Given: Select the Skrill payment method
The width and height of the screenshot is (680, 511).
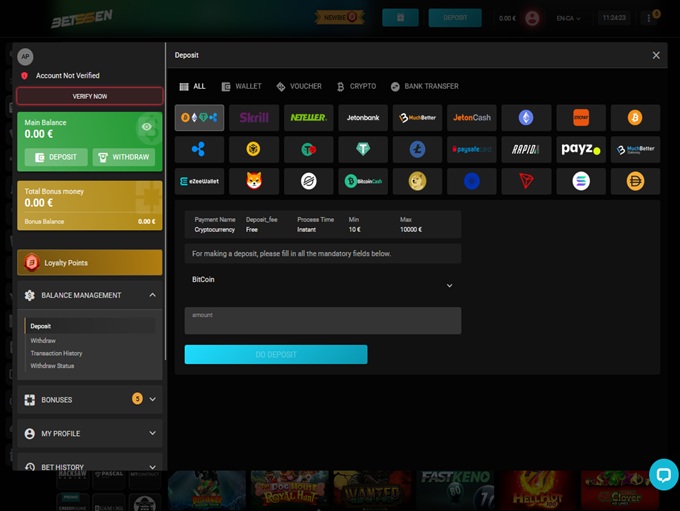Looking at the screenshot, I should (254, 118).
